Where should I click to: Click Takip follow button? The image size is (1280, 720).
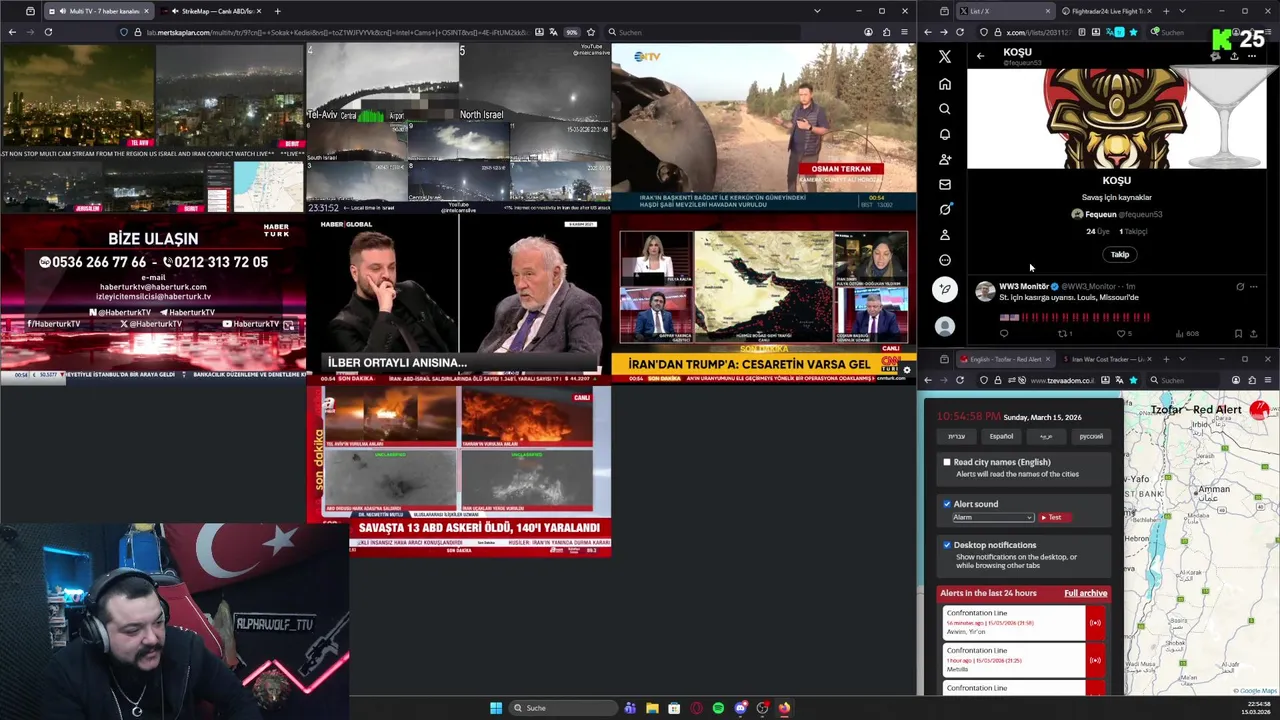[x=1119, y=254]
